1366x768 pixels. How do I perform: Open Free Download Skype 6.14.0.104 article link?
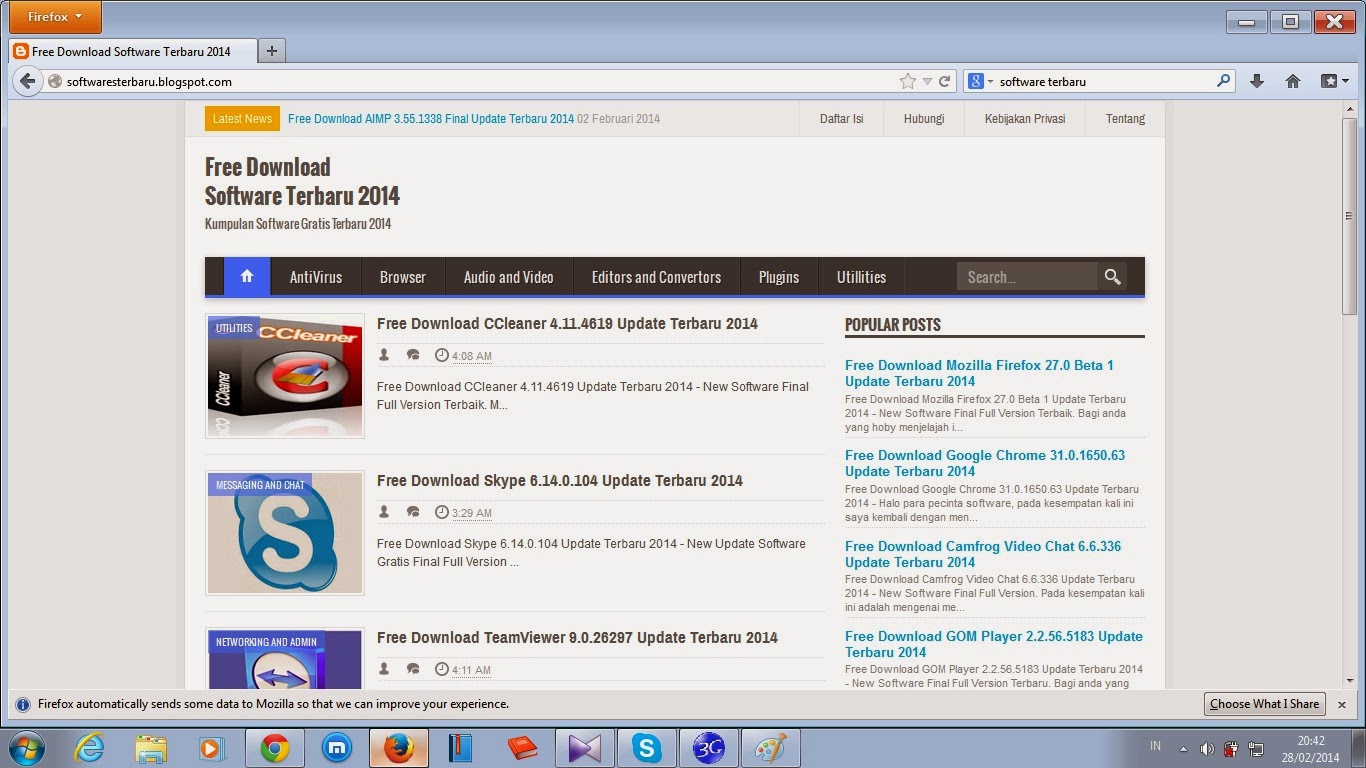tap(559, 480)
